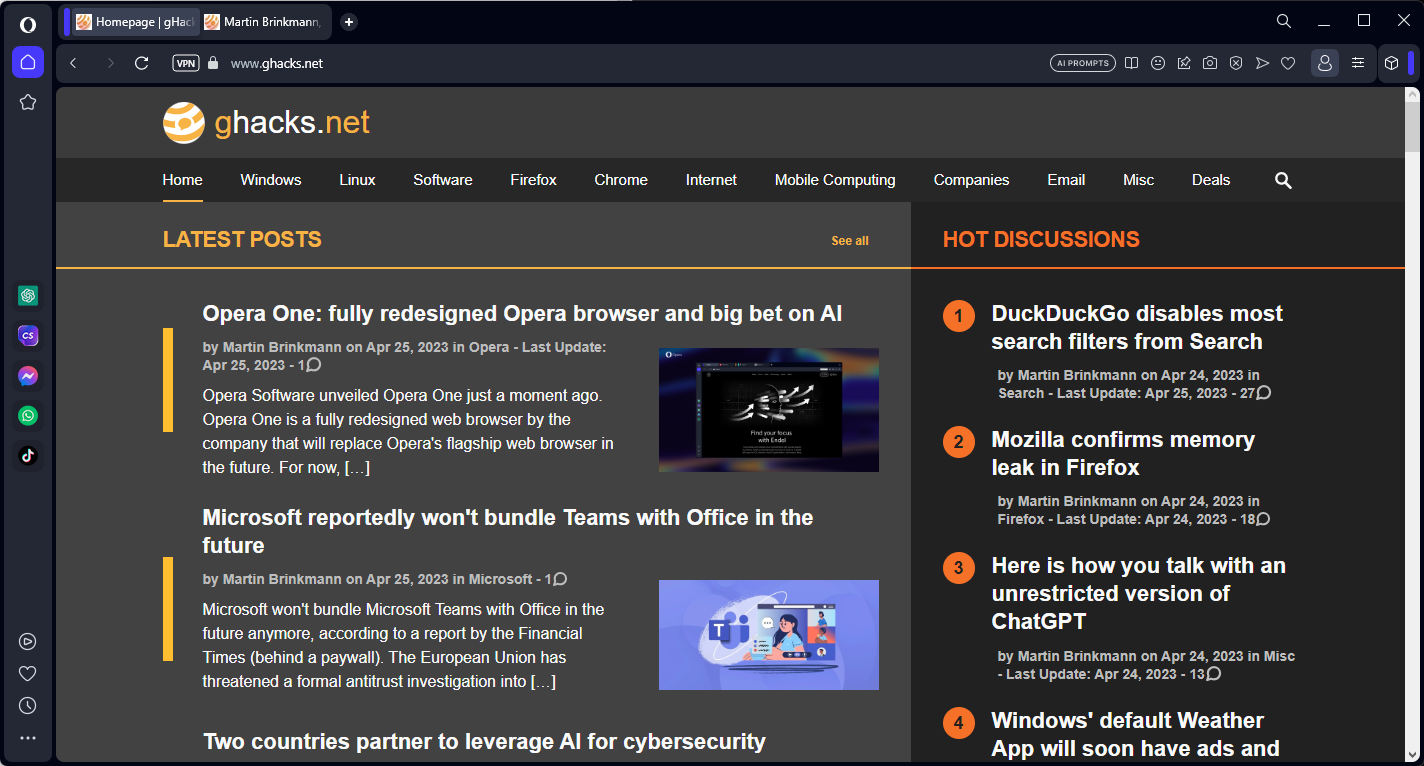This screenshot has height=766, width=1424.
Task: Take a snapshot with the camera icon
Action: point(1210,62)
